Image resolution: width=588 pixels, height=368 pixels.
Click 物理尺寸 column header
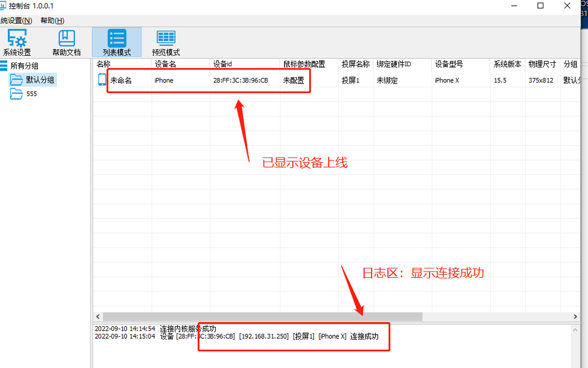click(542, 64)
